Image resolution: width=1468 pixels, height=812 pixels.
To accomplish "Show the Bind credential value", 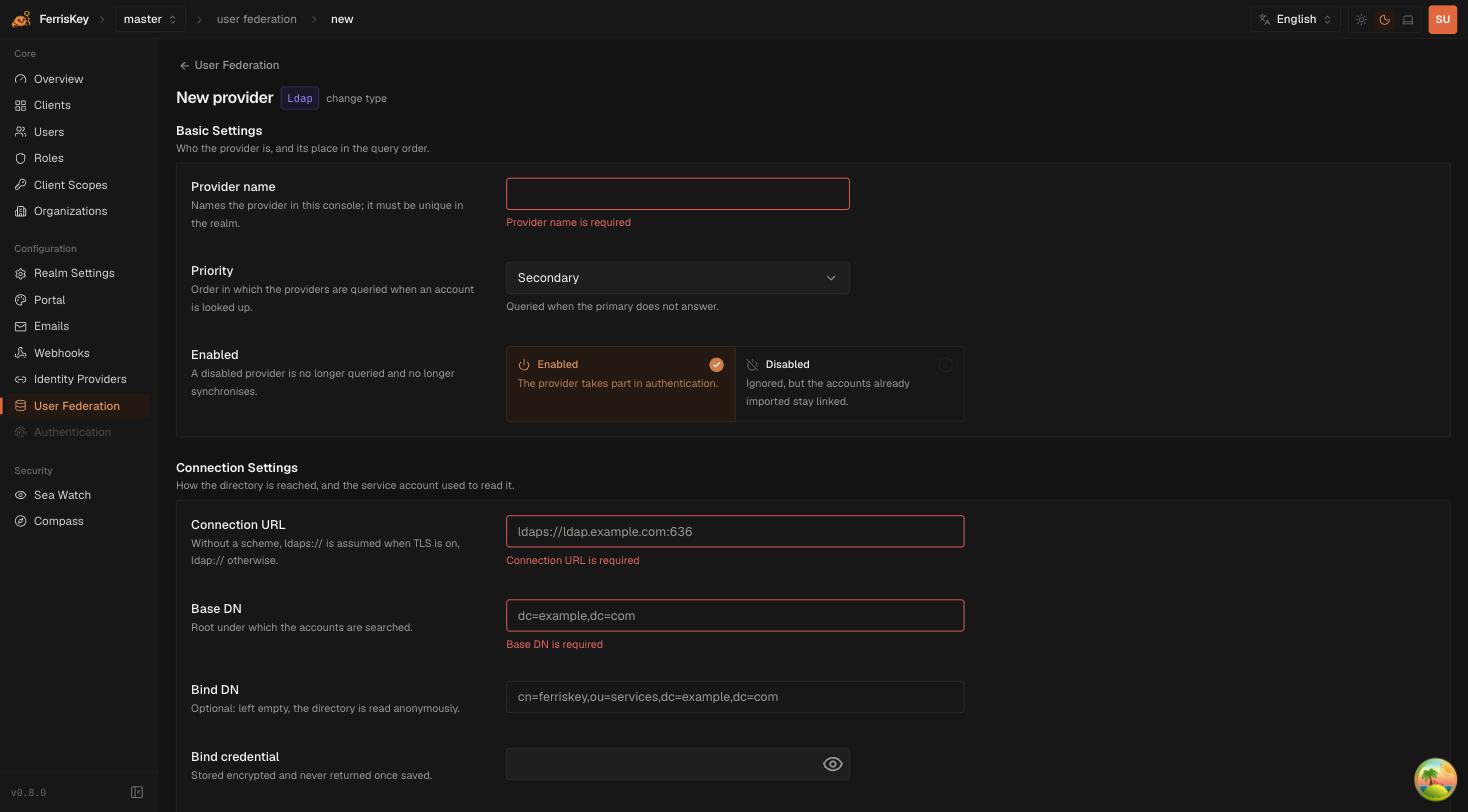I will [x=832, y=764].
